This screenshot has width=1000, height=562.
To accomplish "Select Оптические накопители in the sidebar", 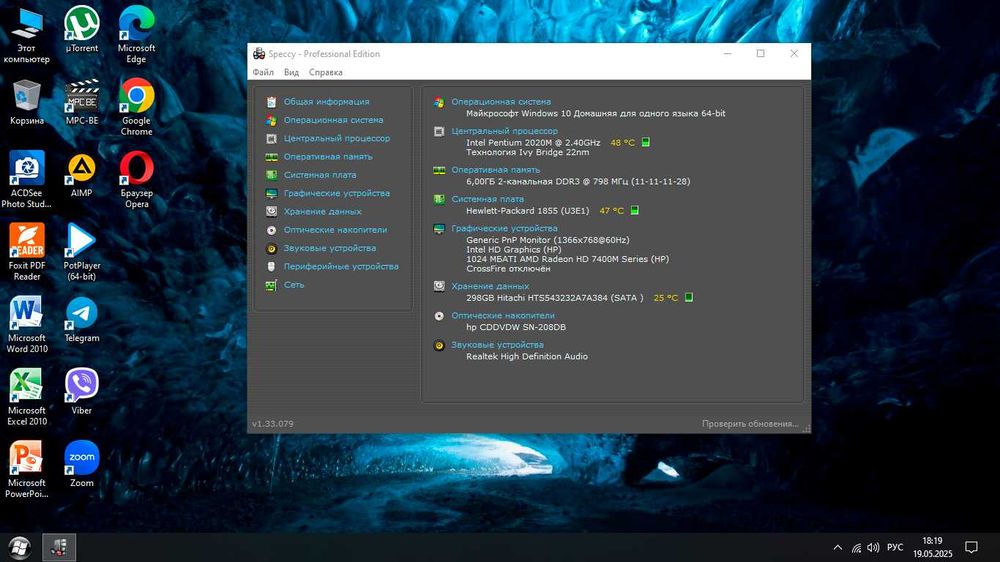I will (x=335, y=230).
